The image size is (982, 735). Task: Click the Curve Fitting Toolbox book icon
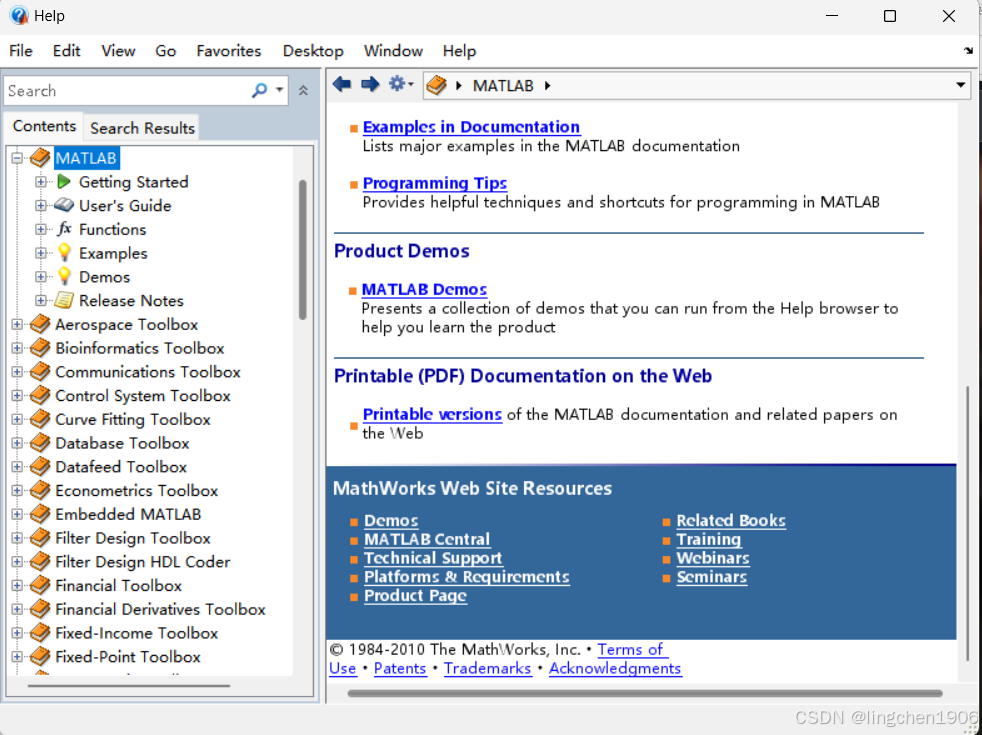(x=40, y=419)
